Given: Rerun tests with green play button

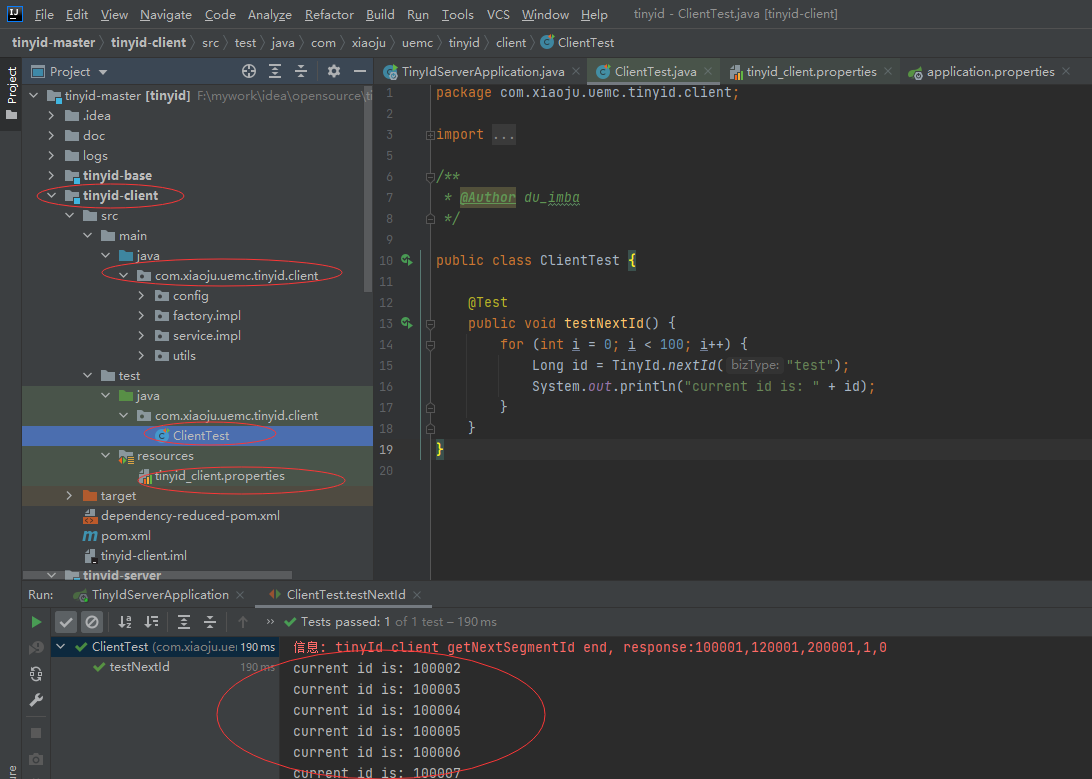Looking at the screenshot, I should coord(36,622).
